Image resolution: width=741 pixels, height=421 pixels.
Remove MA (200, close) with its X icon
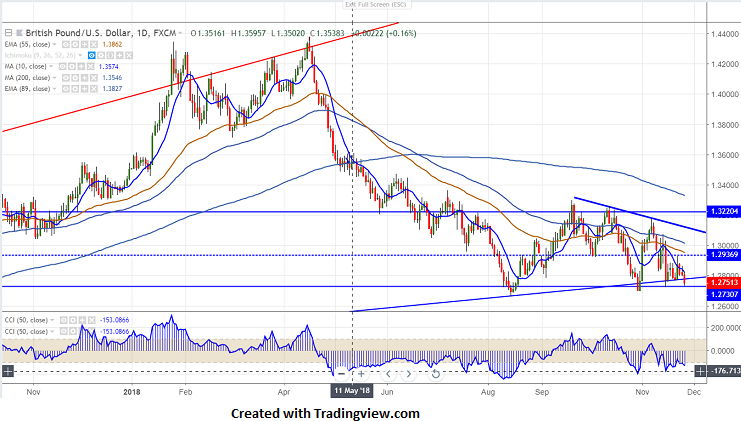[x=94, y=77]
